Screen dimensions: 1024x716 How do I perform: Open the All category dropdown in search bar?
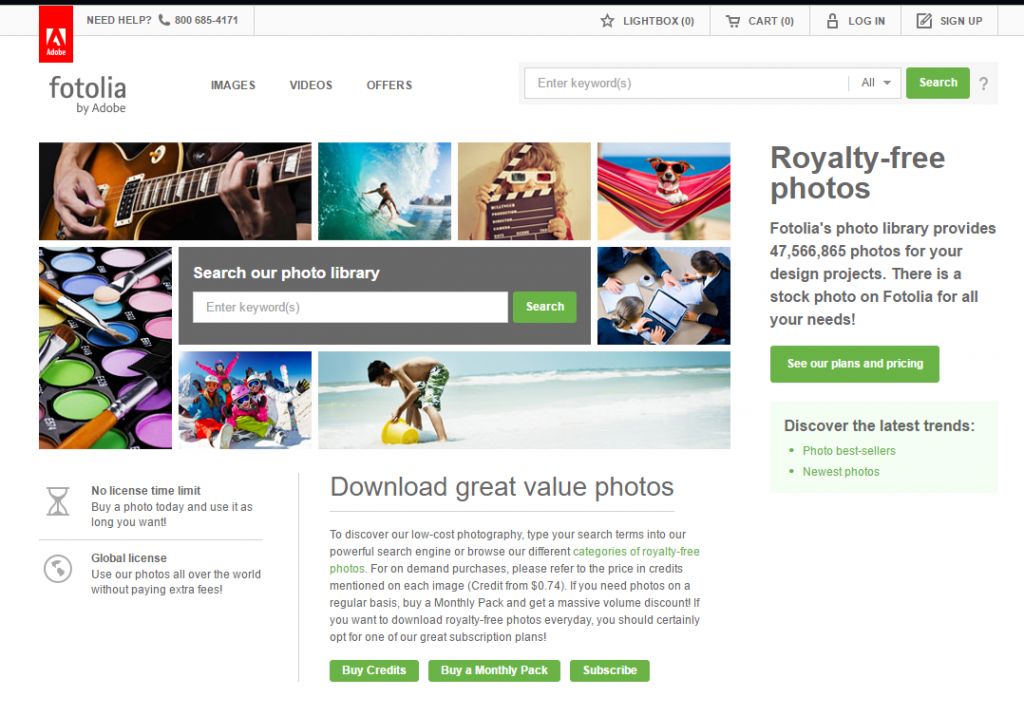click(x=875, y=83)
